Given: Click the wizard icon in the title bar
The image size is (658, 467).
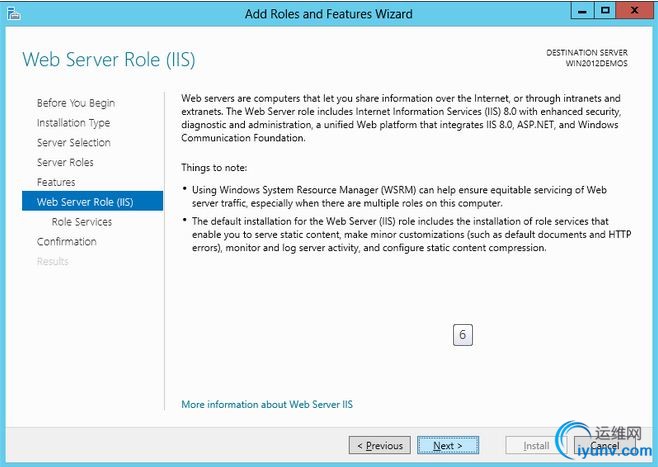Looking at the screenshot, I should coord(13,14).
